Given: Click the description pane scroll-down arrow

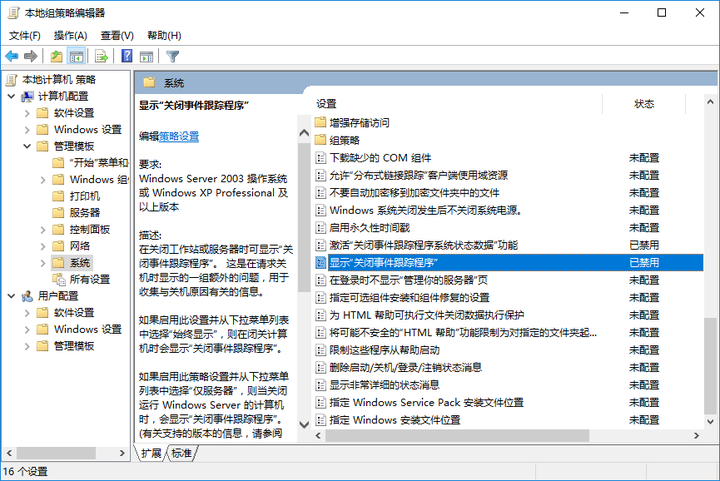Looking at the screenshot, I should (304, 424).
